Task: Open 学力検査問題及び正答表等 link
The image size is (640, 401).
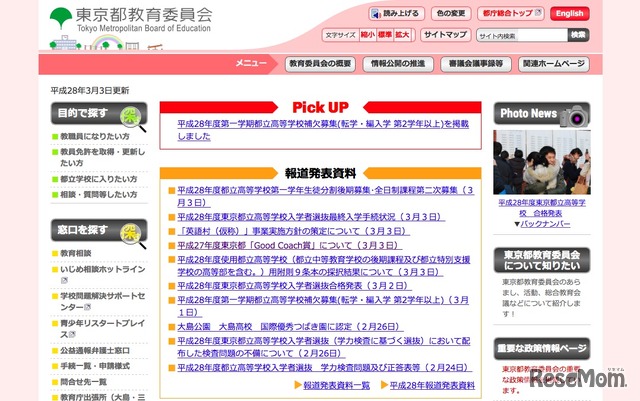Action: (324, 368)
